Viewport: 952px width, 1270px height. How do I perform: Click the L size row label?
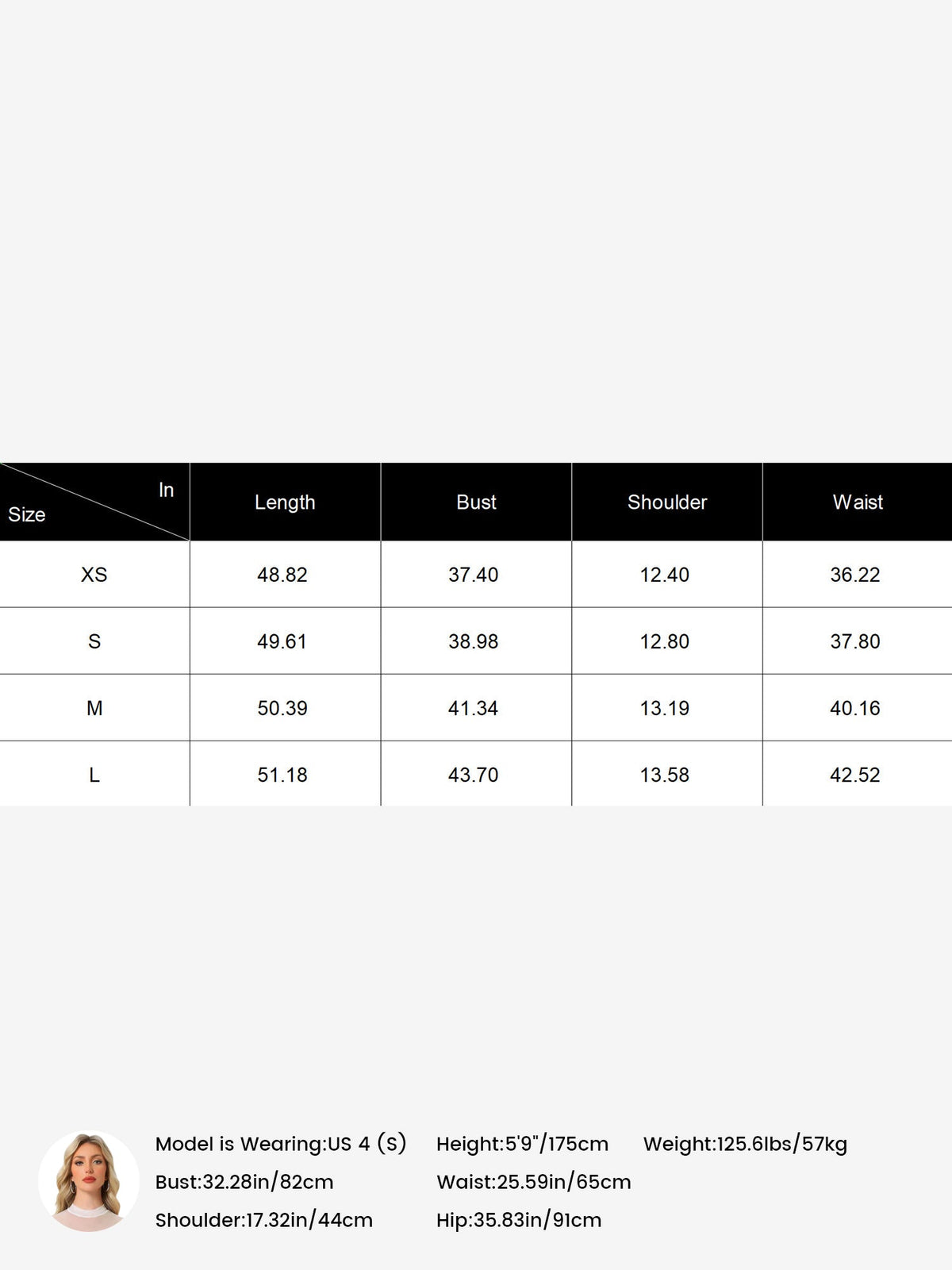click(x=94, y=775)
